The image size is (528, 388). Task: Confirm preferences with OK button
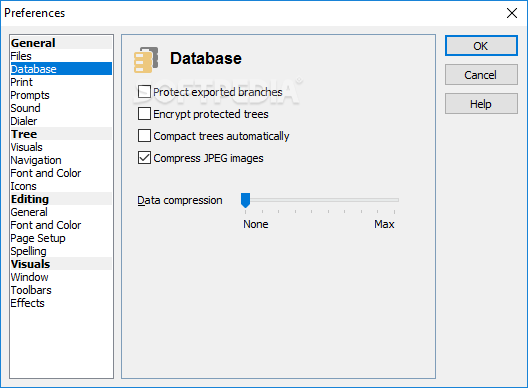(481, 46)
